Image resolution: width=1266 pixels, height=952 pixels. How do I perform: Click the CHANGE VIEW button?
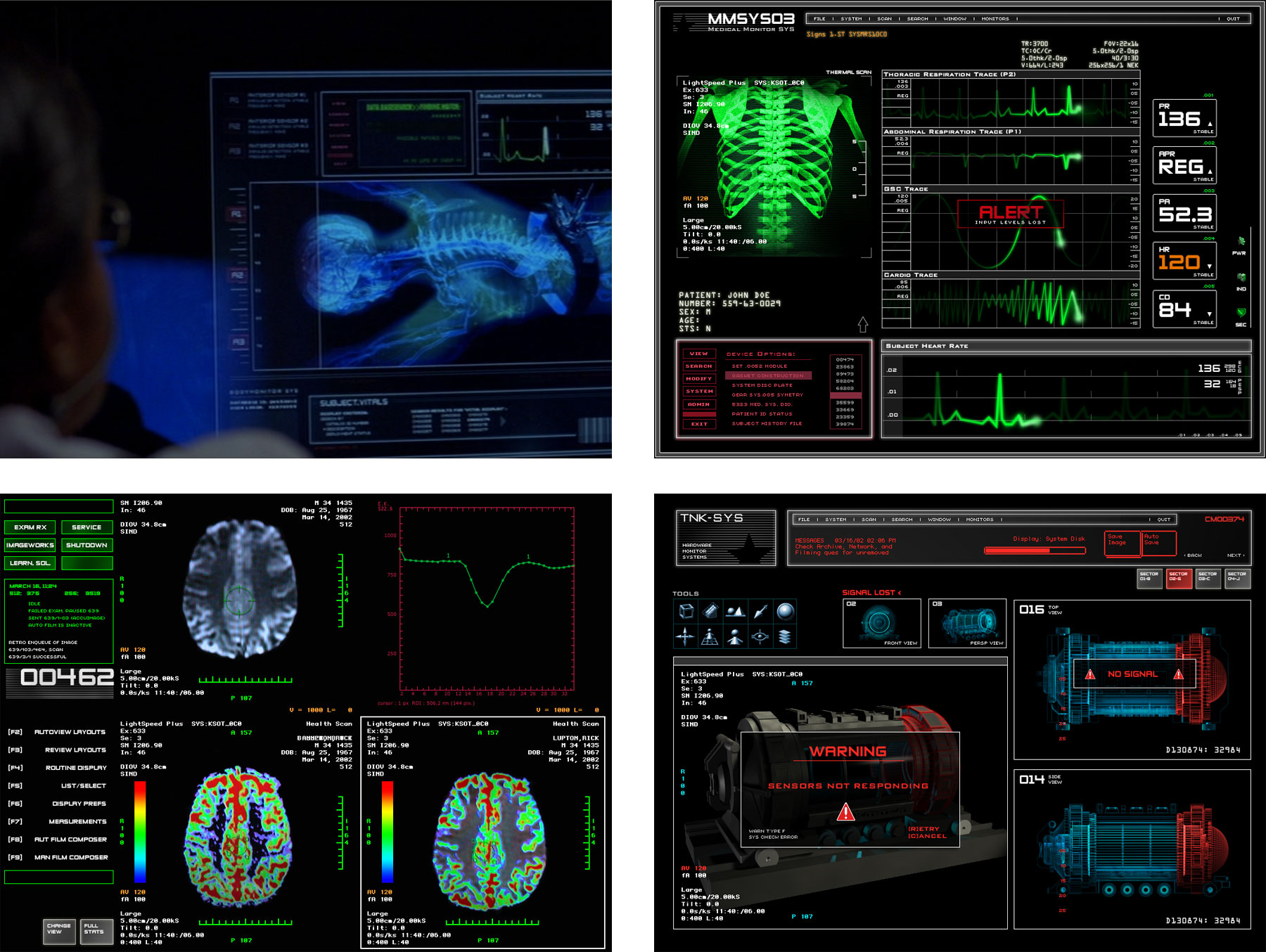[59, 930]
